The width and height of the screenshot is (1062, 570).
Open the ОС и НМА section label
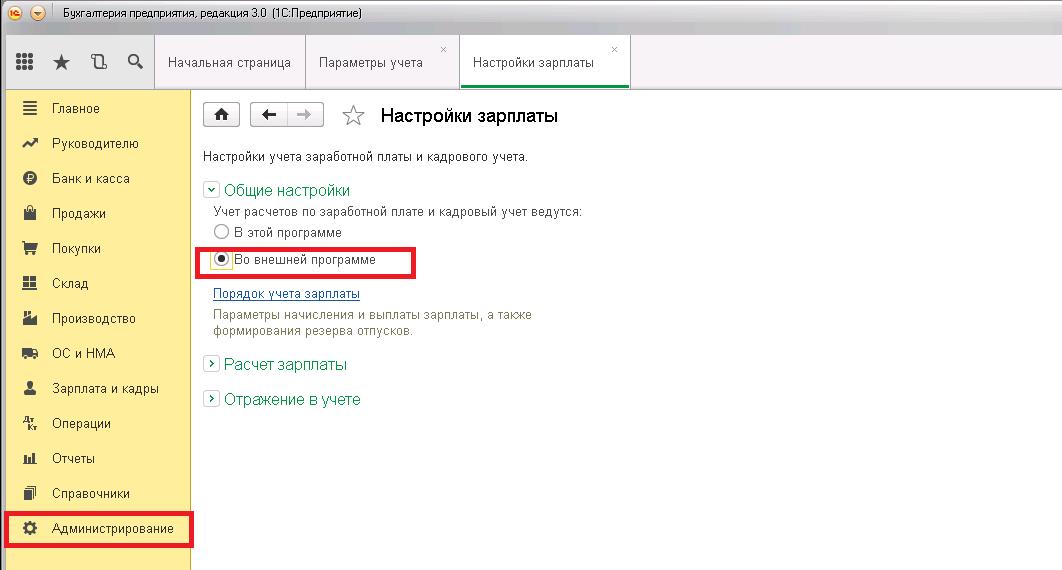click(84, 353)
